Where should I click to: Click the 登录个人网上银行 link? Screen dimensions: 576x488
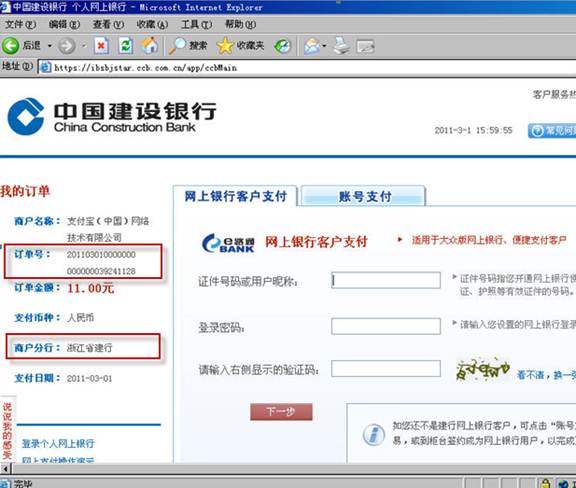(58, 444)
